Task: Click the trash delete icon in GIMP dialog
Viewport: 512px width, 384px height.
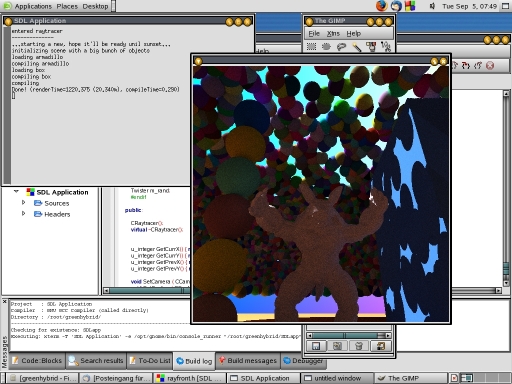Action: pos(359,346)
